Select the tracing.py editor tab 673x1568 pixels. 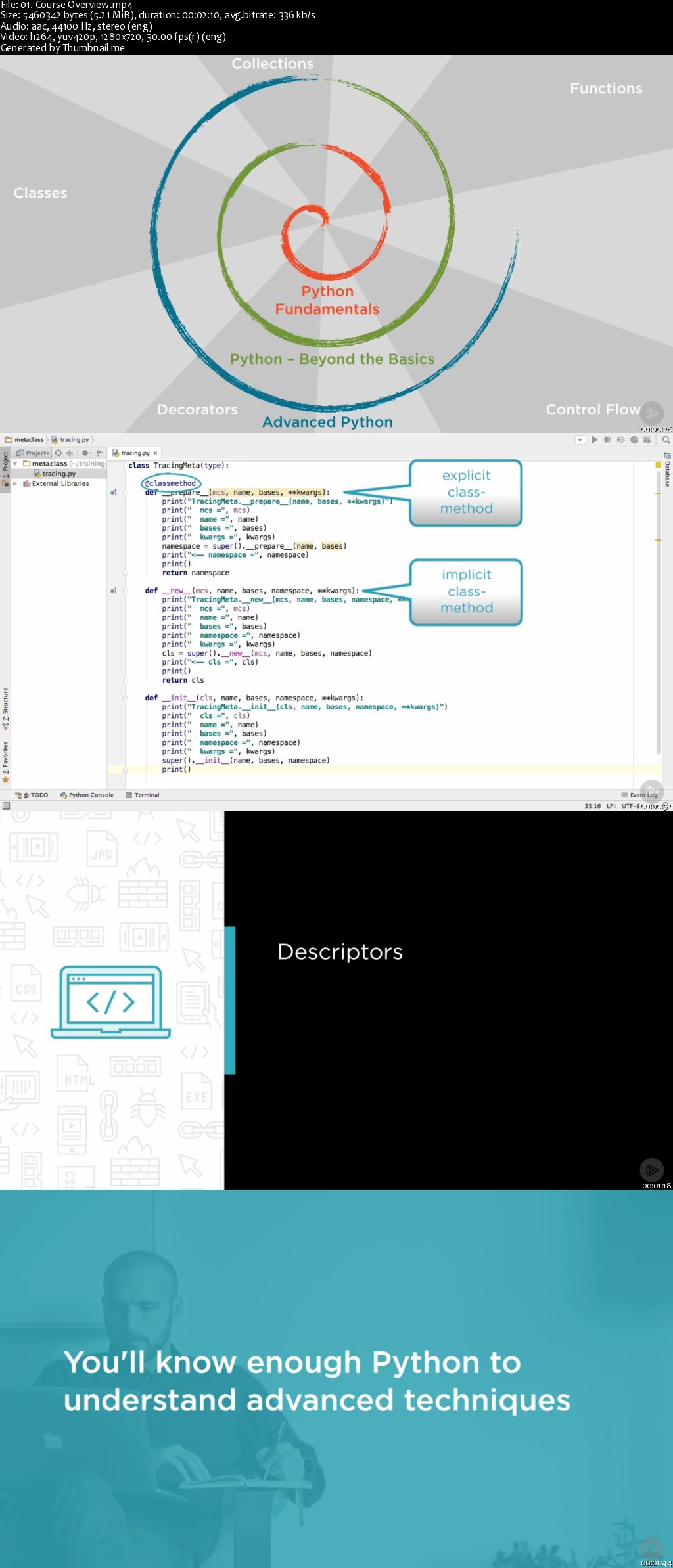(x=135, y=453)
